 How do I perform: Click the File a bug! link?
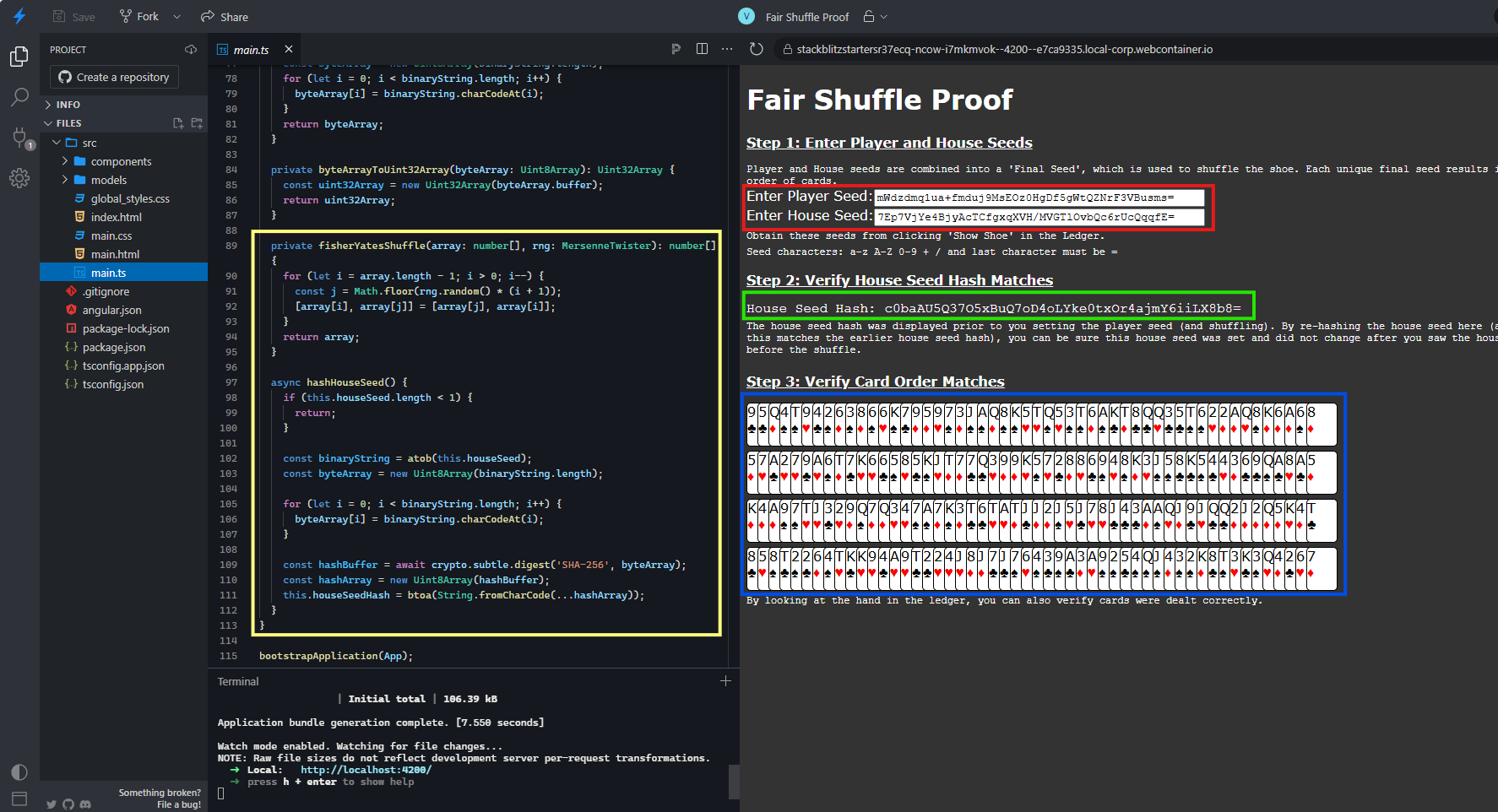(x=179, y=804)
